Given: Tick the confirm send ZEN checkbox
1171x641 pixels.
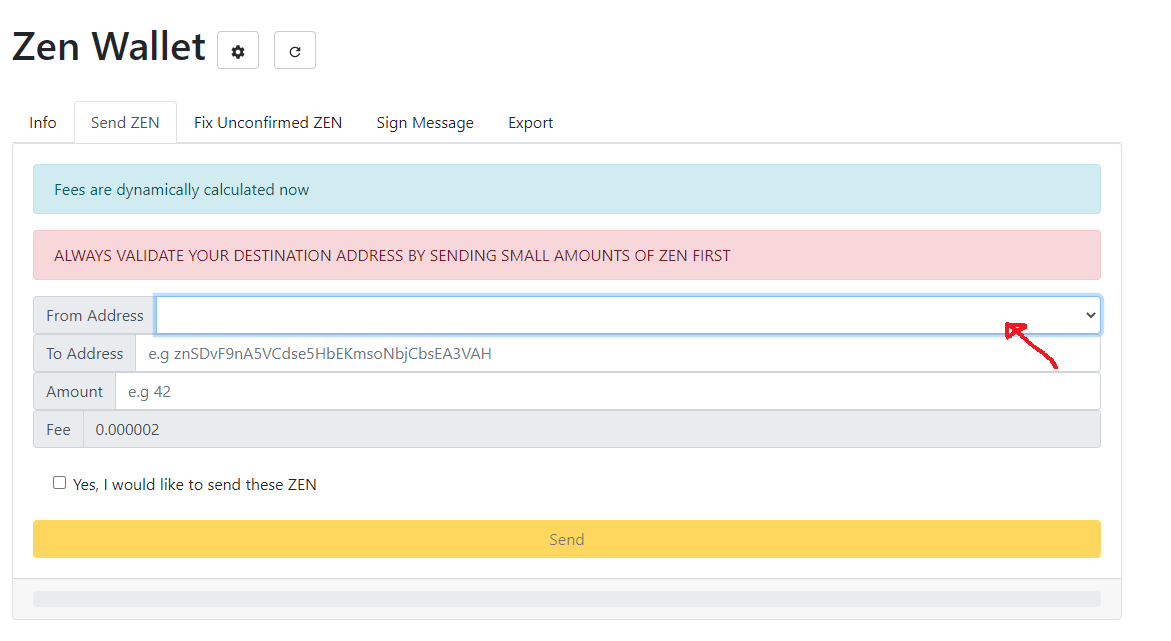Looking at the screenshot, I should (x=59, y=483).
